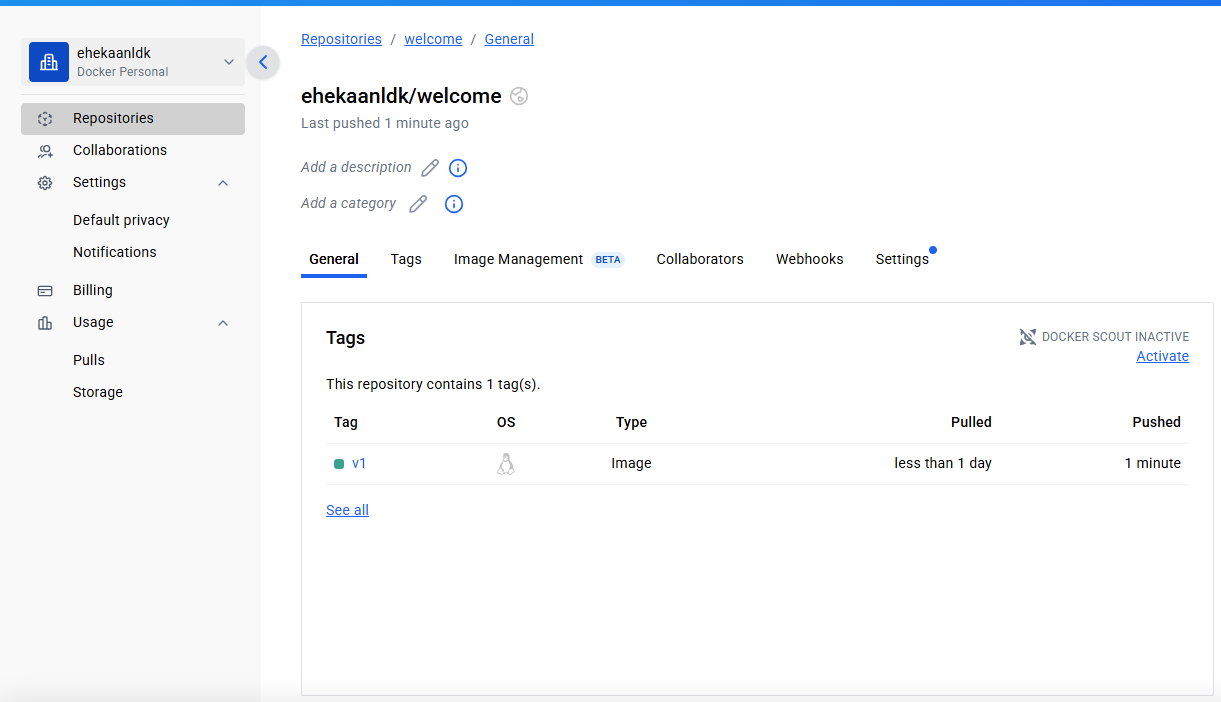Click the Image type cell for v1
Screen dimensions: 1221x702
point(631,463)
